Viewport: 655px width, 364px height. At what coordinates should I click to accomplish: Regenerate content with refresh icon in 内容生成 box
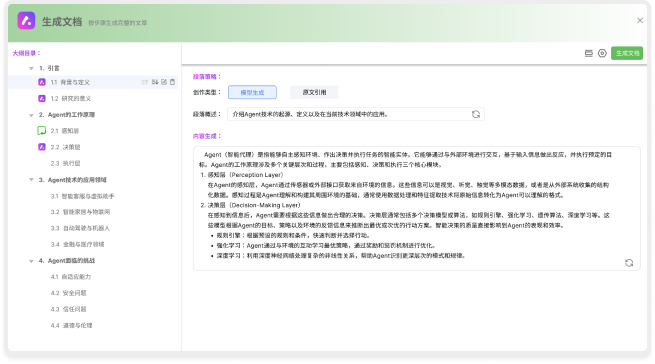pos(629,263)
